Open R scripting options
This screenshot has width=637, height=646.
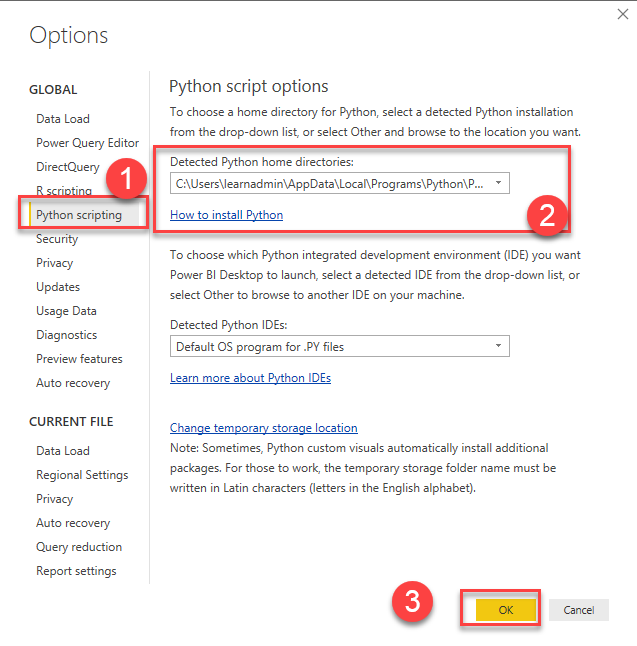64,191
